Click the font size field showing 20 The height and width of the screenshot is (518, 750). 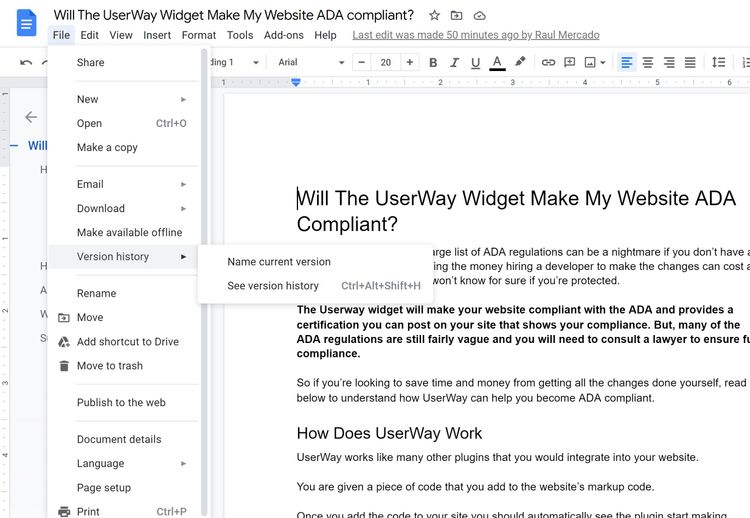point(386,62)
